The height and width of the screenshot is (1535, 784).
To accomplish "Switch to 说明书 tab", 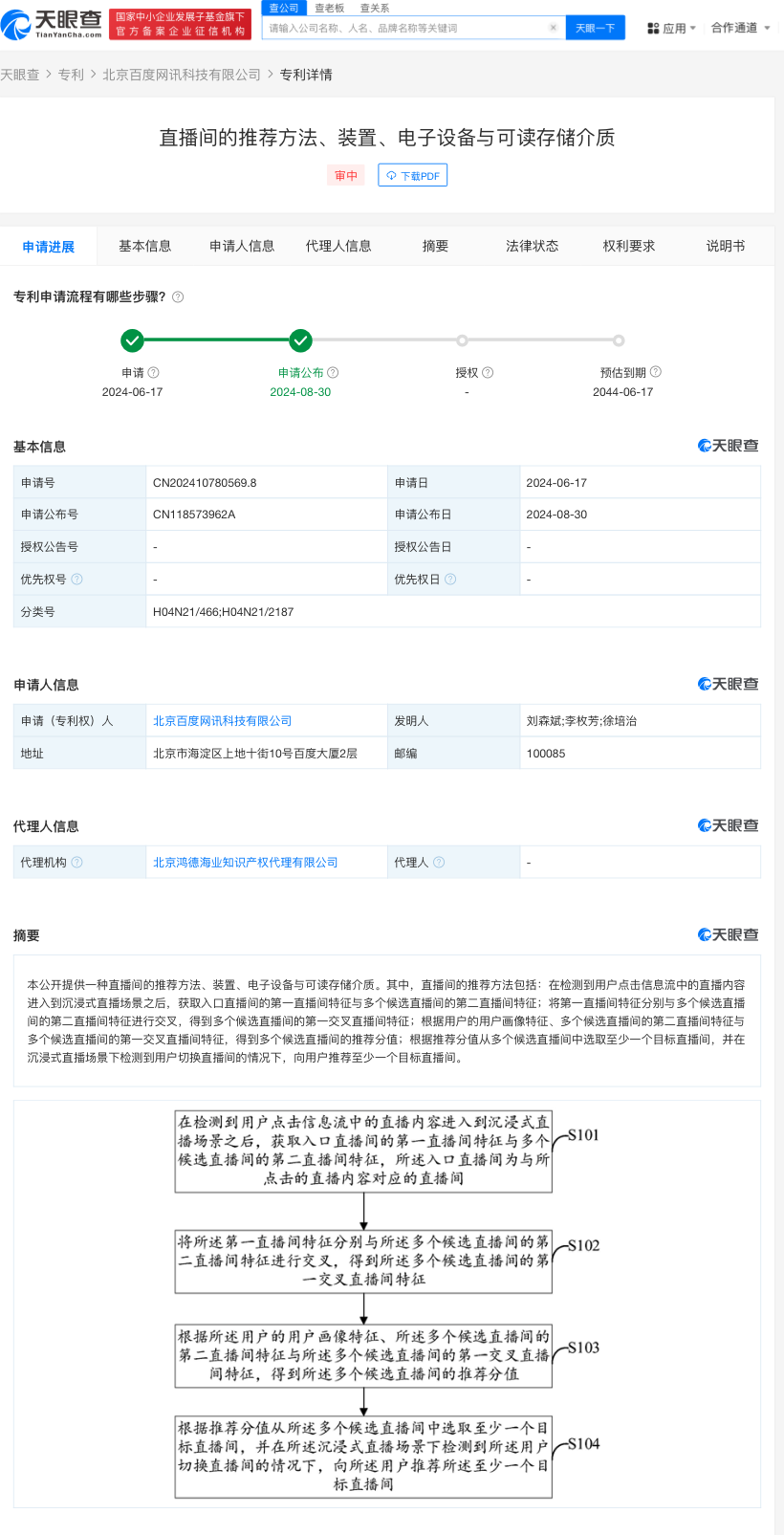I will pos(726,246).
